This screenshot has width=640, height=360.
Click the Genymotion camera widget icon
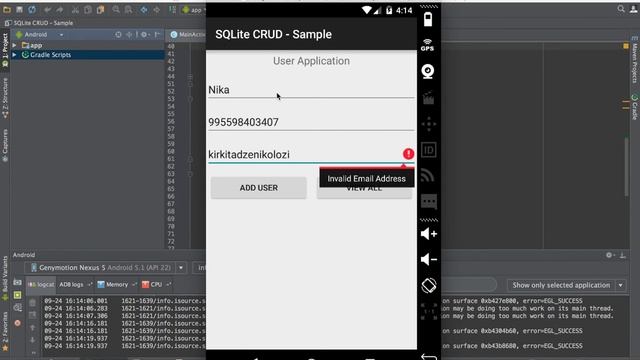428,71
